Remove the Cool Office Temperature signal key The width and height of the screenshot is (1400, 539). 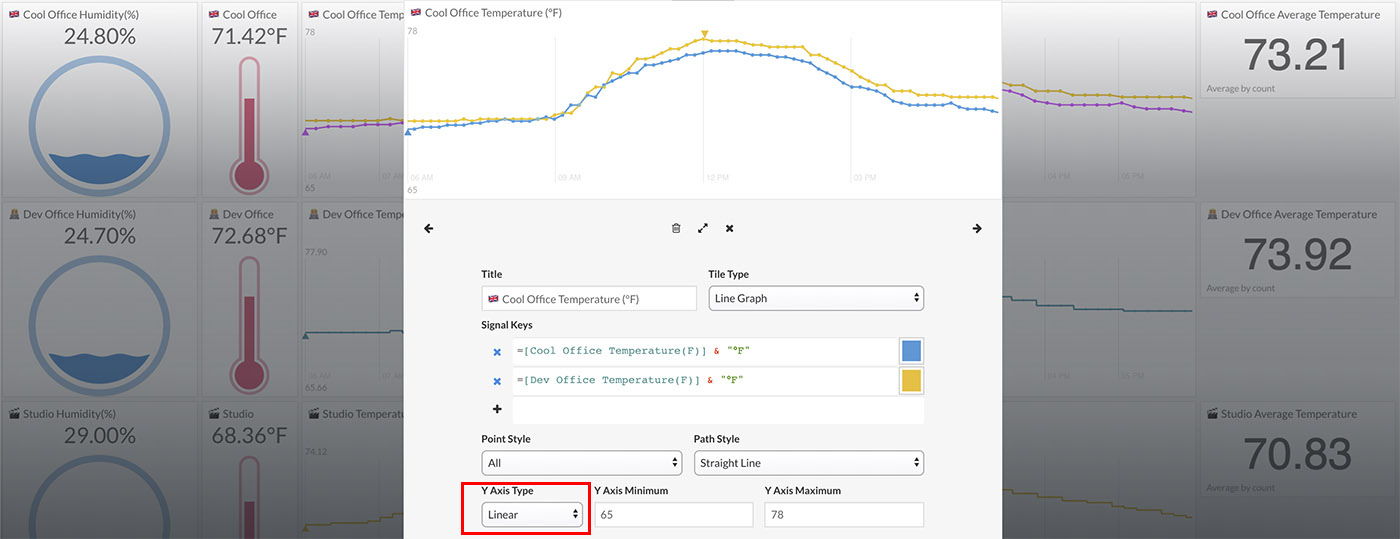[x=497, y=352]
